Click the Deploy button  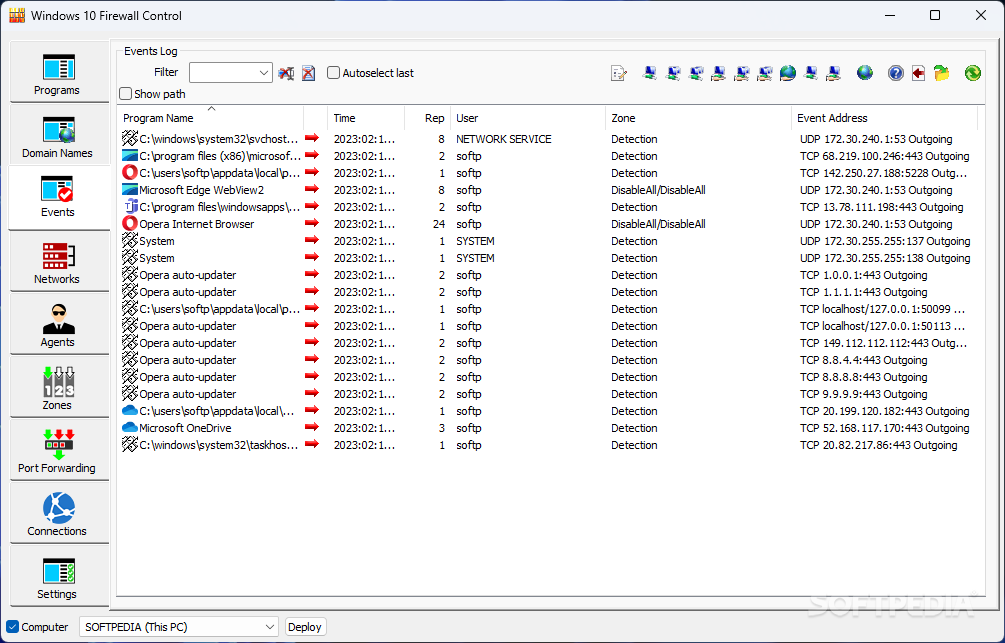click(x=305, y=627)
